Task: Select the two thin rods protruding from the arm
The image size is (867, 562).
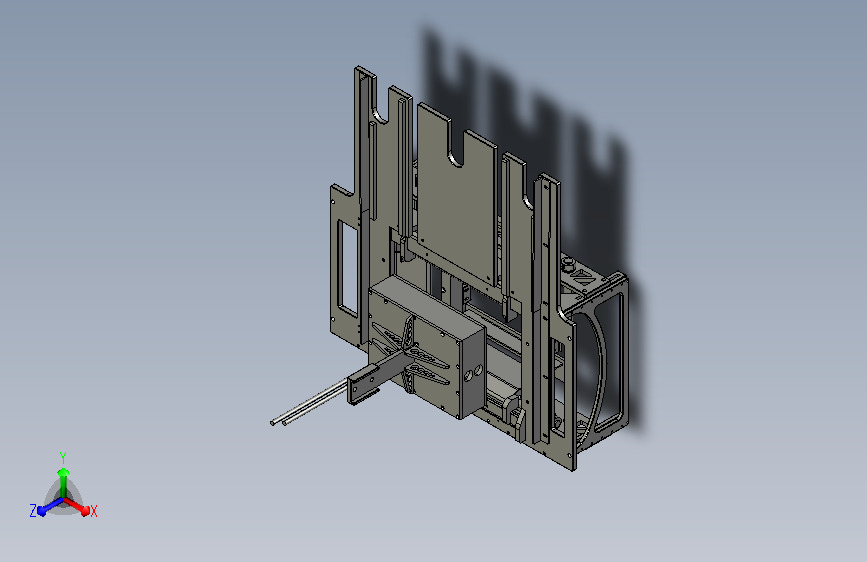Action: tap(308, 403)
